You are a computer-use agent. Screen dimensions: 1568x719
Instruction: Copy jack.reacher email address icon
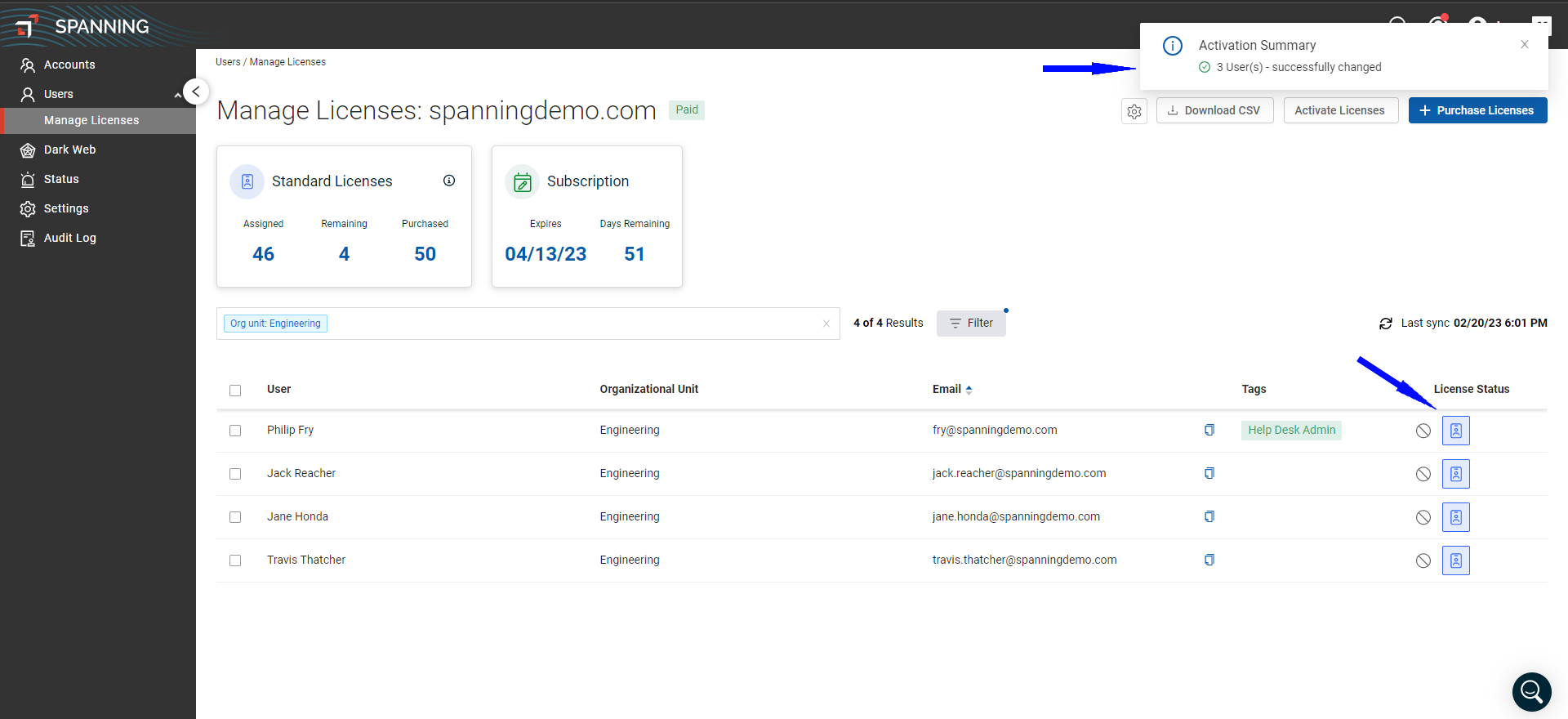(1209, 473)
